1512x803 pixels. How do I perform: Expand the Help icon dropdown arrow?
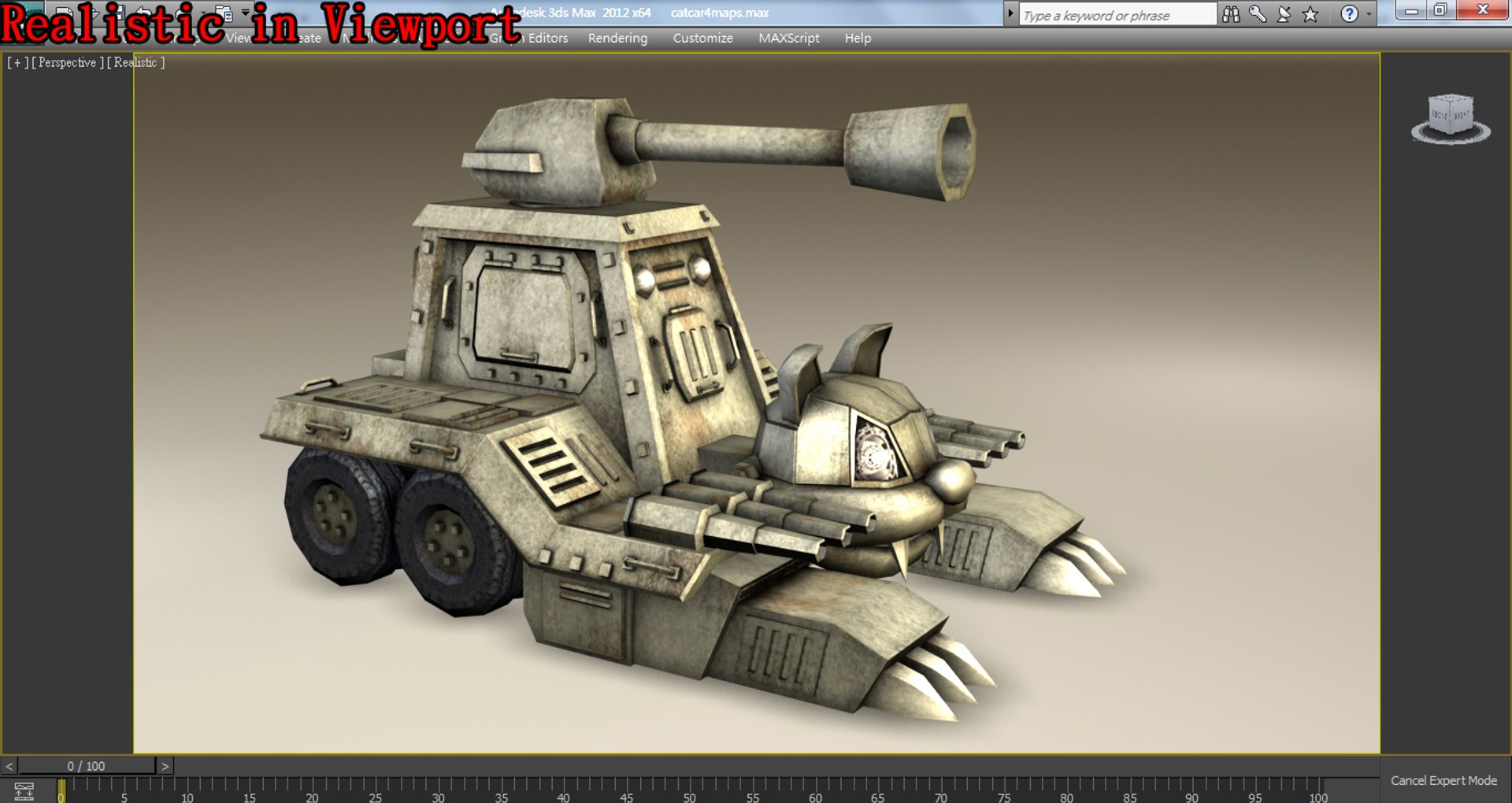tap(1369, 13)
